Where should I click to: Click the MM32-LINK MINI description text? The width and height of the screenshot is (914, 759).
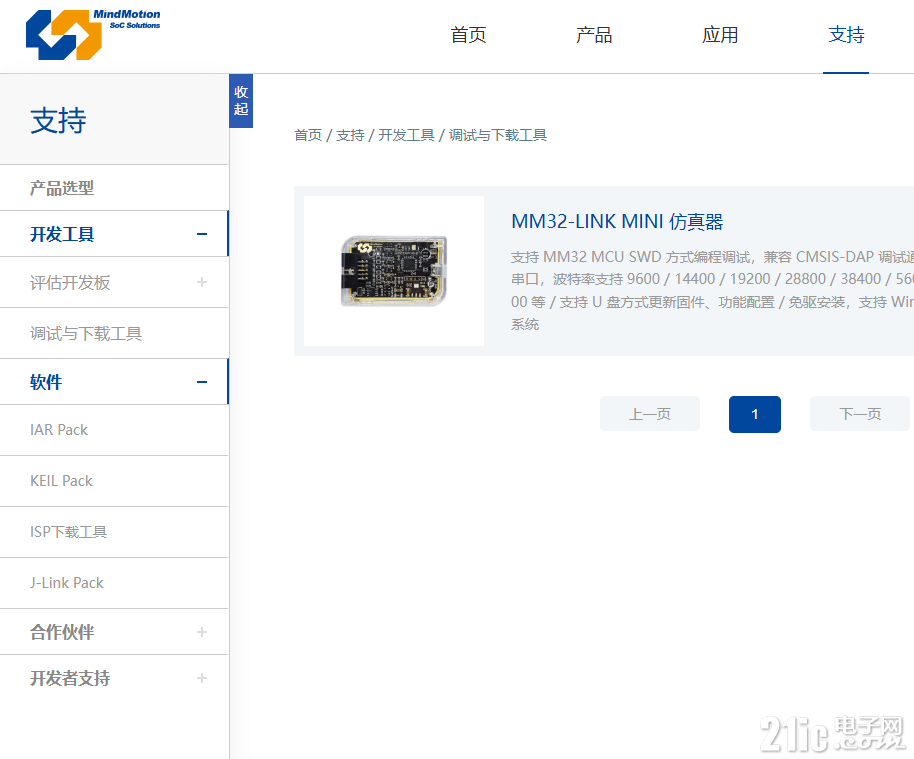pyautogui.click(x=712, y=290)
